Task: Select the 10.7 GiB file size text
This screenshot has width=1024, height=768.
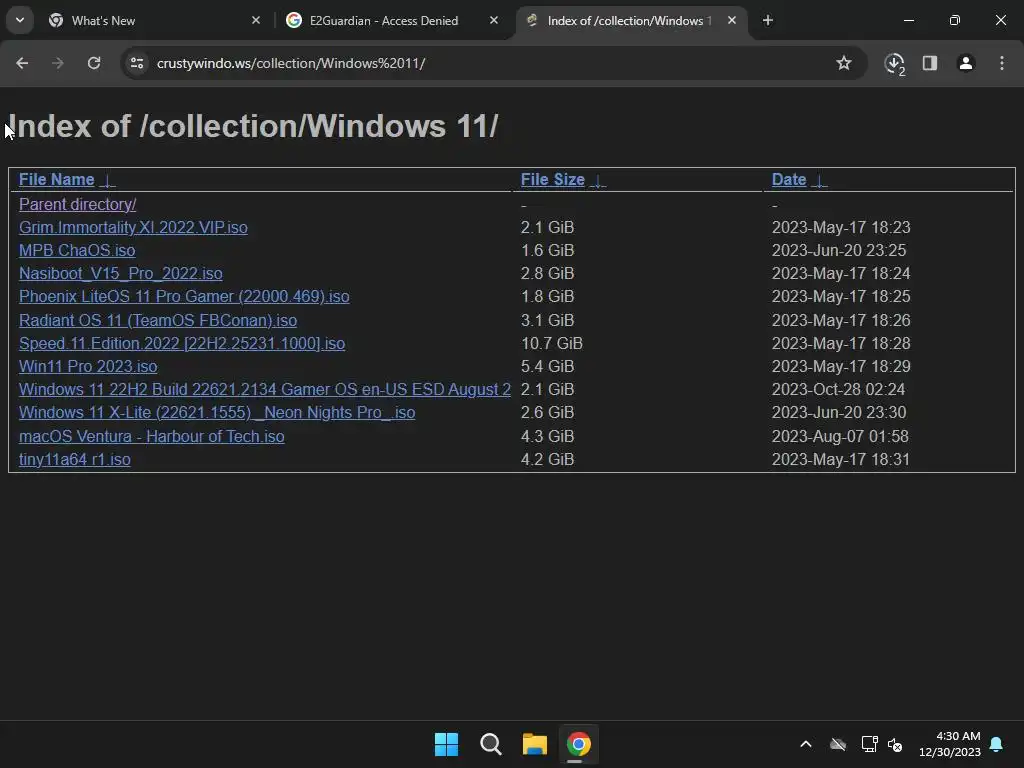Action: point(552,344)
